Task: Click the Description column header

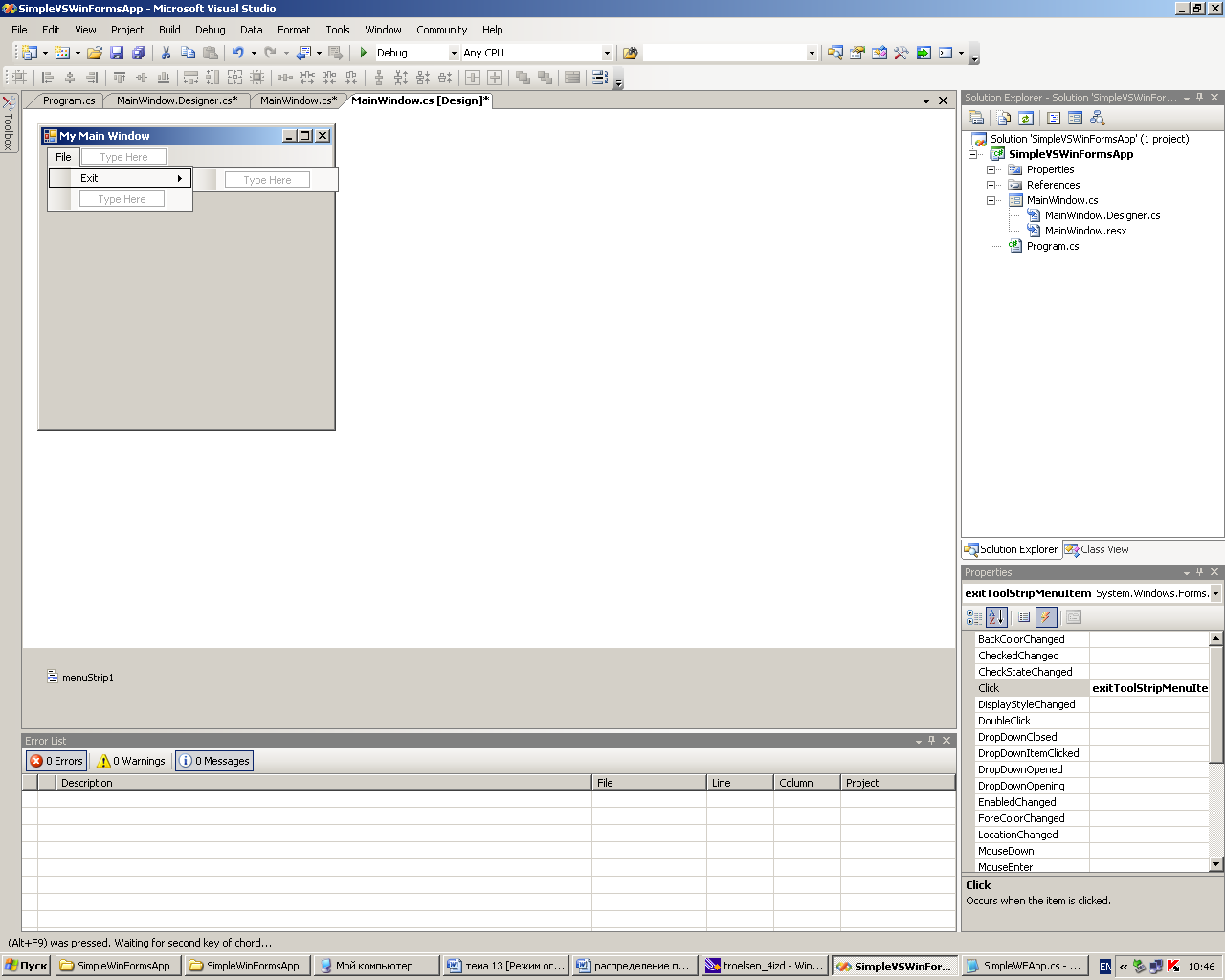Action: [323, 783]
